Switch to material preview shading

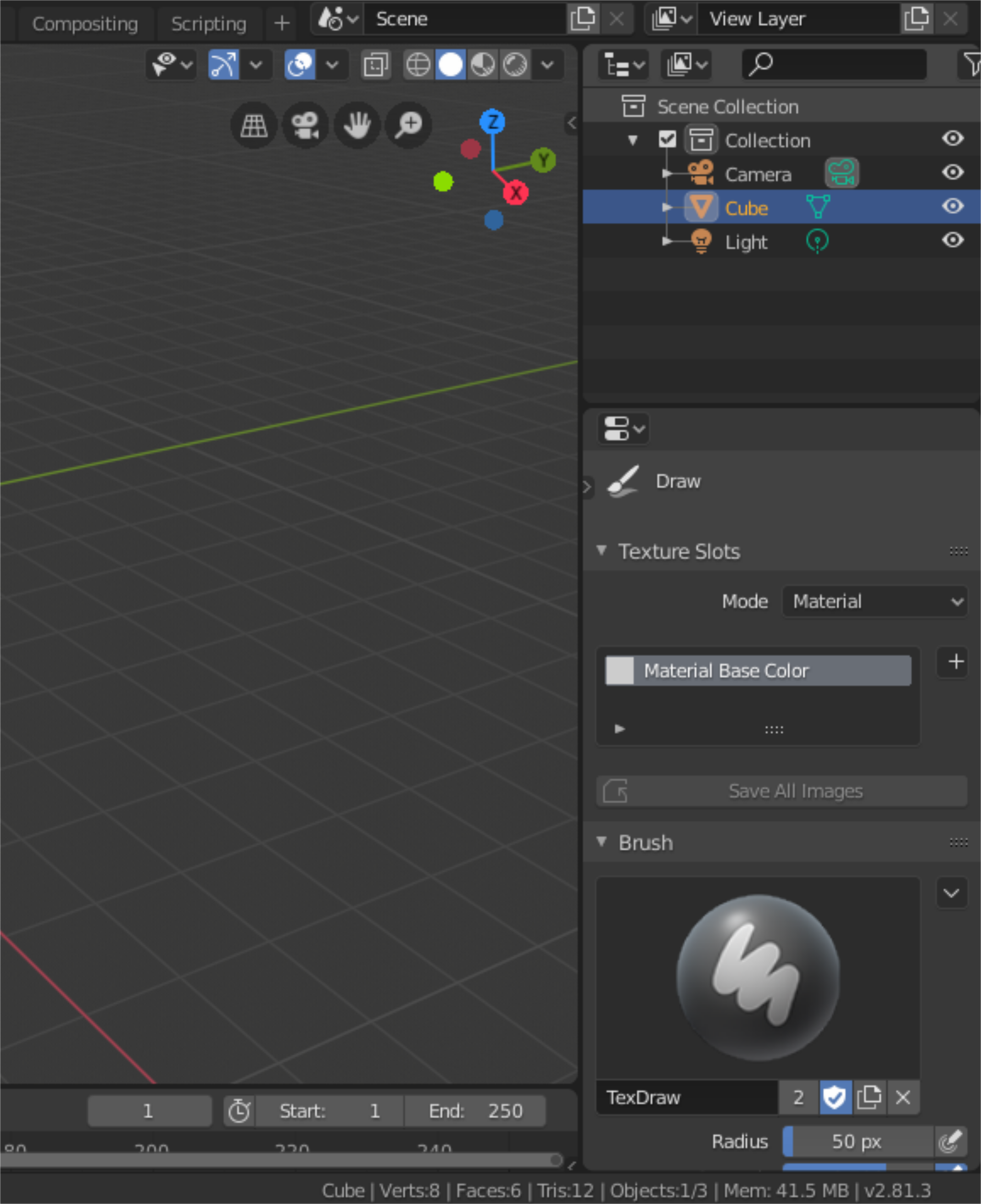[483, 64]
